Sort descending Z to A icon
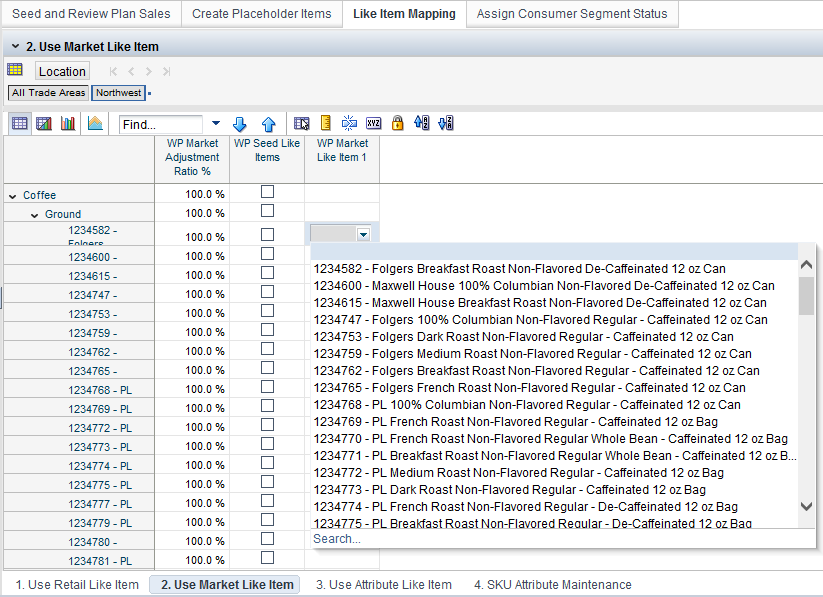 (446, 123)
